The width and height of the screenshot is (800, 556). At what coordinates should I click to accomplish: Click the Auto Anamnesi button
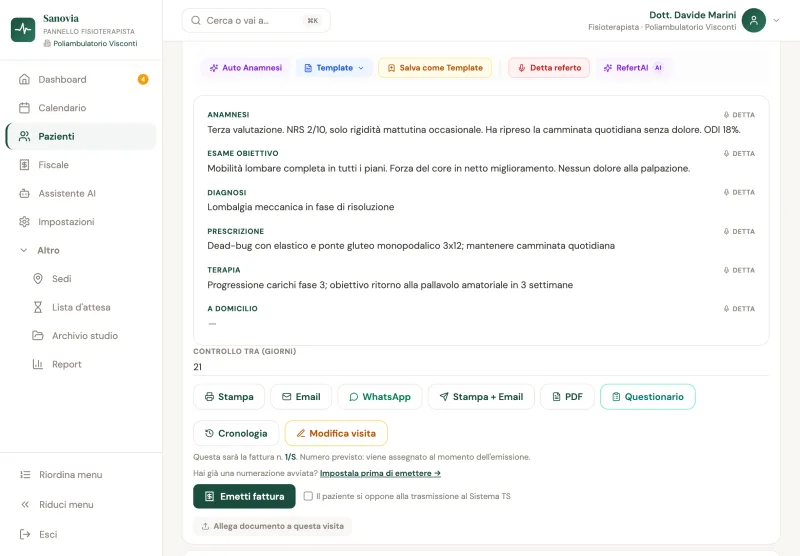coord(246,68)
